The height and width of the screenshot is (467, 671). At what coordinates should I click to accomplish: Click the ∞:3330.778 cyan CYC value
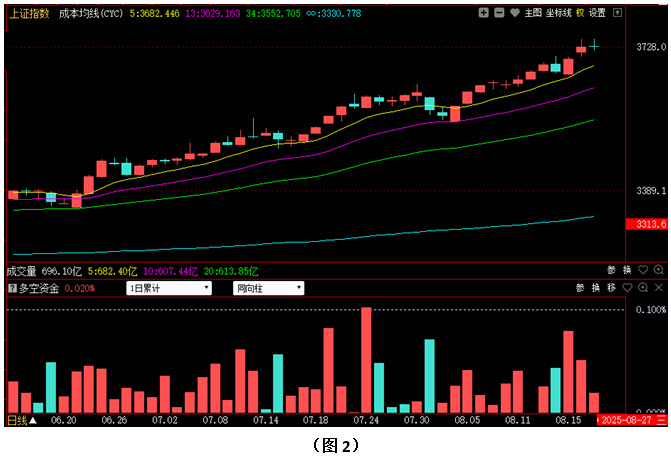click(x=334, y=13)
